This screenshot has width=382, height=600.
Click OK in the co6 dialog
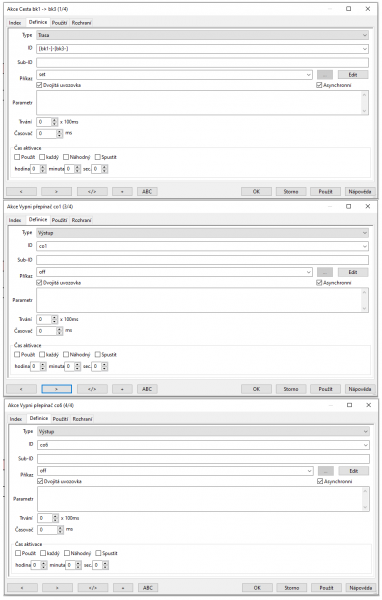coord(257,587)
